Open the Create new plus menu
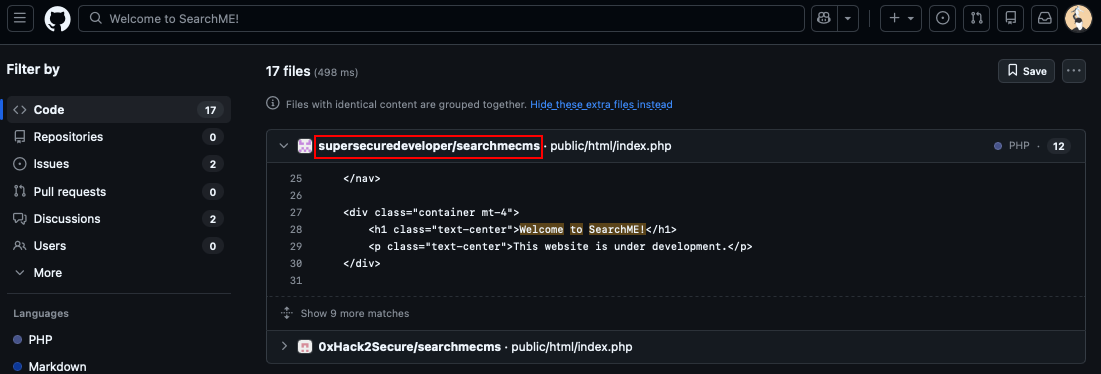 click(x=901, y=19)
